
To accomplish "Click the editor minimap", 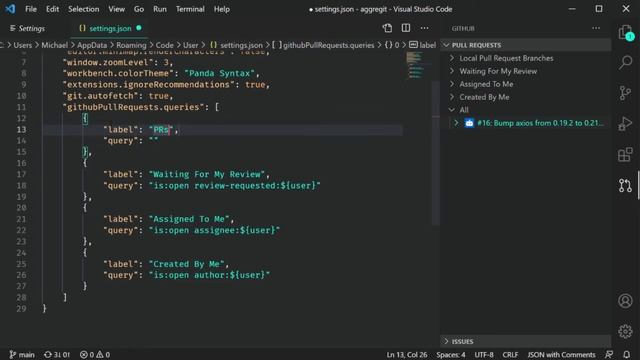I will [x=416, y=65].
